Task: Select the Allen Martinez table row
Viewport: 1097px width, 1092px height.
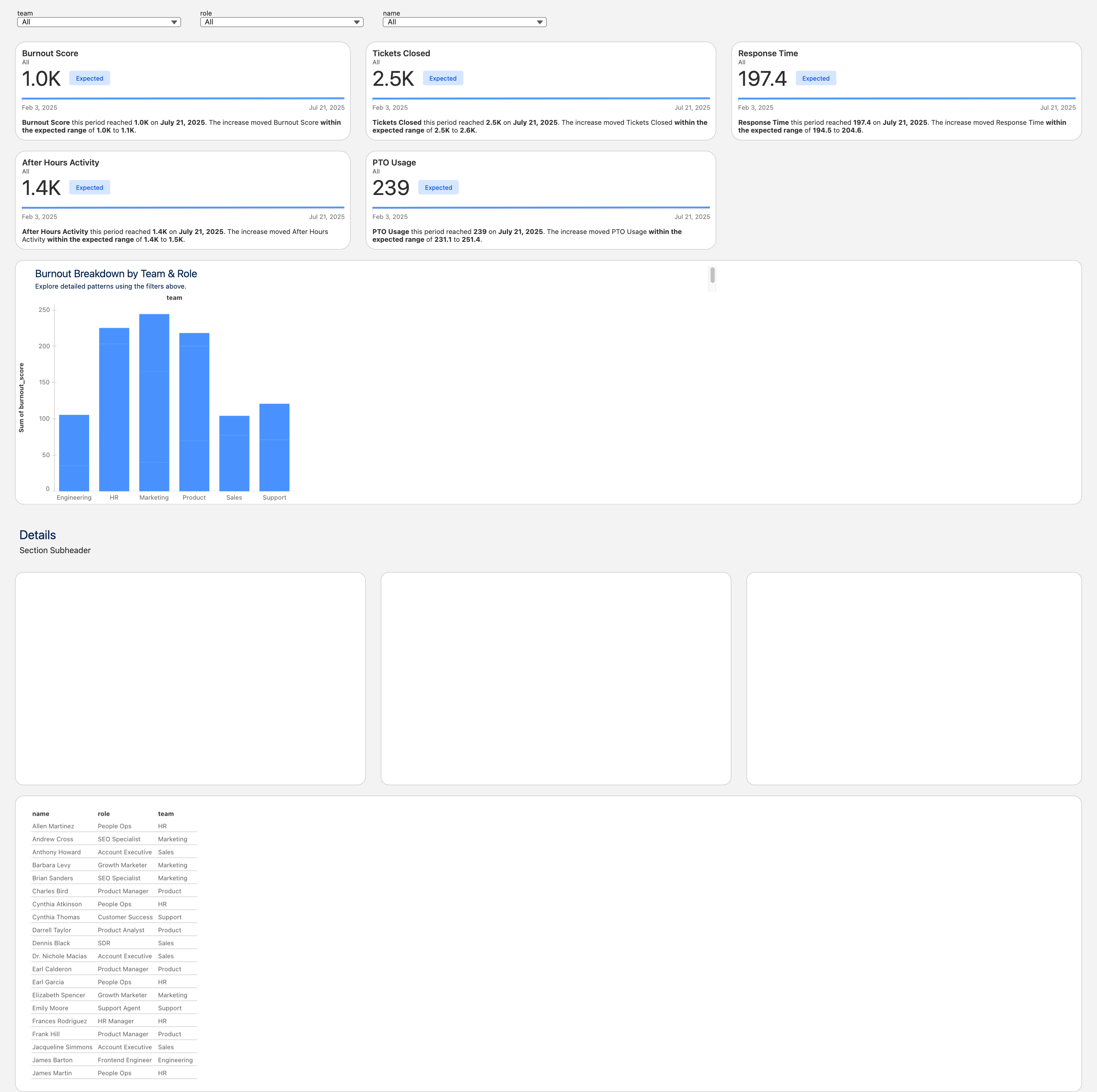Action: point(53,826)
